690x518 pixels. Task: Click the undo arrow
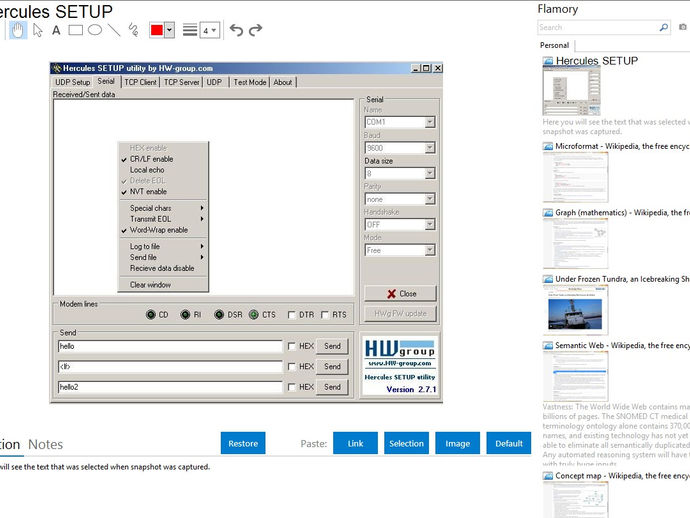point(236,30)
